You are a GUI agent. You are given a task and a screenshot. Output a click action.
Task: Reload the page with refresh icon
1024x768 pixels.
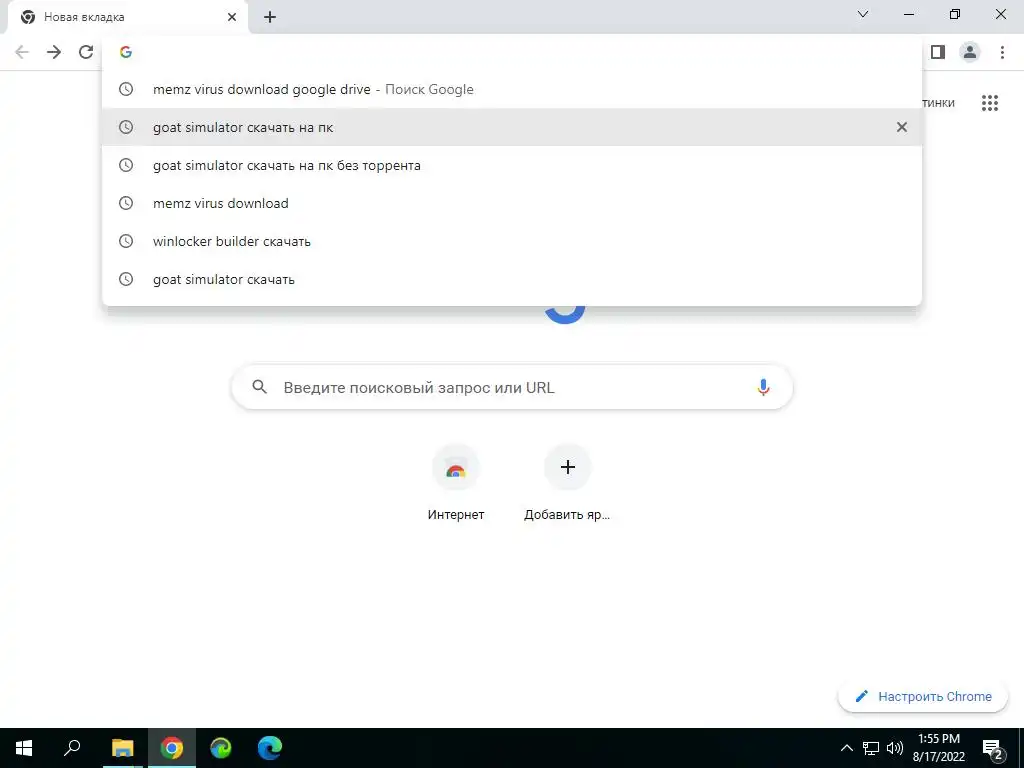(86, 52)
